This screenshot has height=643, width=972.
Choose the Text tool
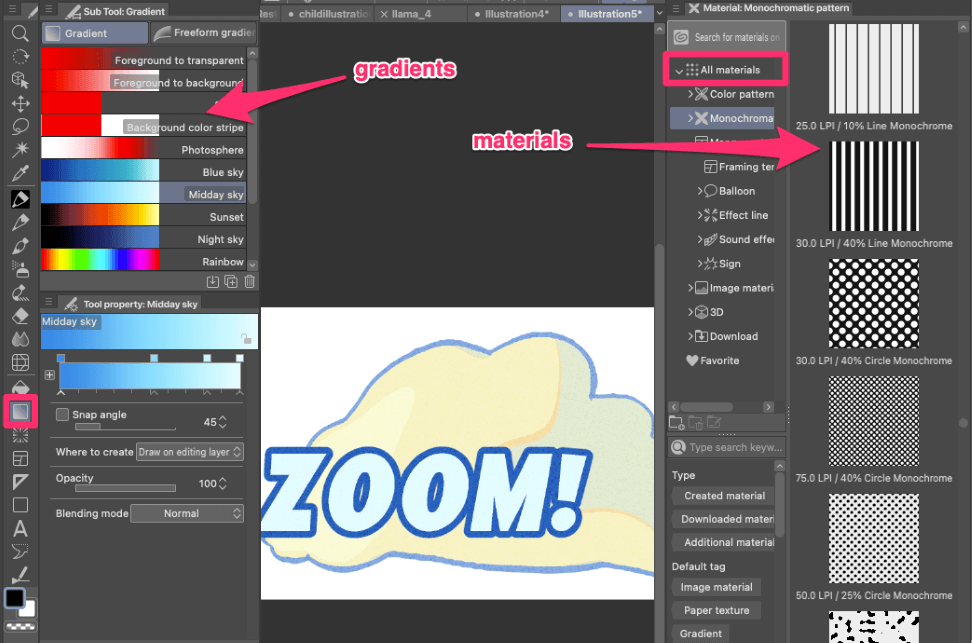click(x=19, y=528)
